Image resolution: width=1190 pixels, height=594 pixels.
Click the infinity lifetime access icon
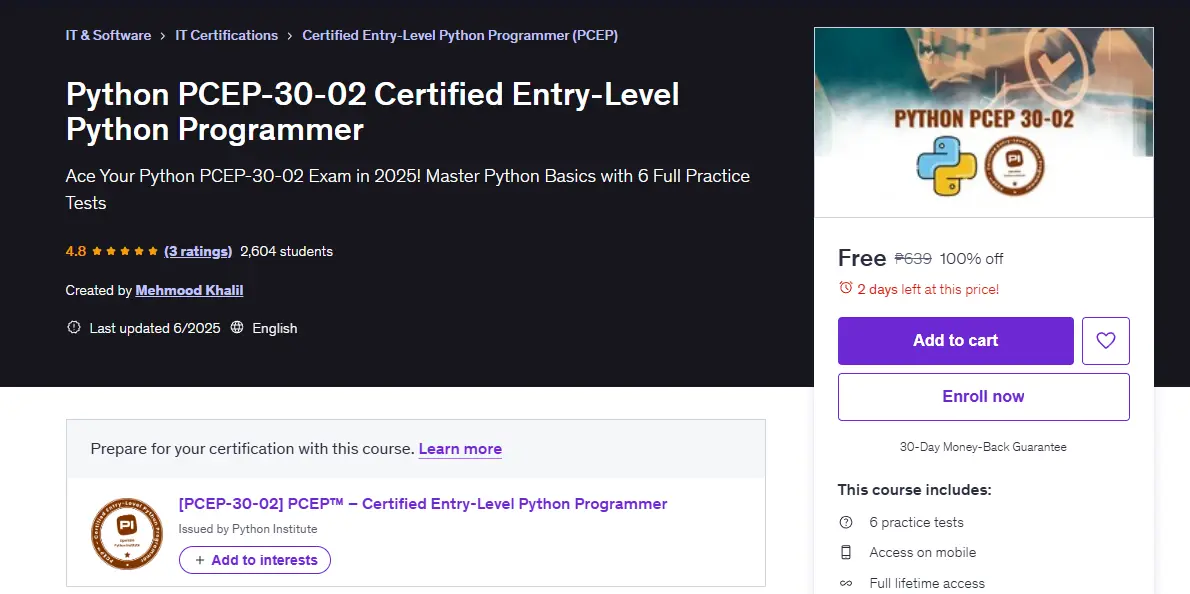pos(845,583)
